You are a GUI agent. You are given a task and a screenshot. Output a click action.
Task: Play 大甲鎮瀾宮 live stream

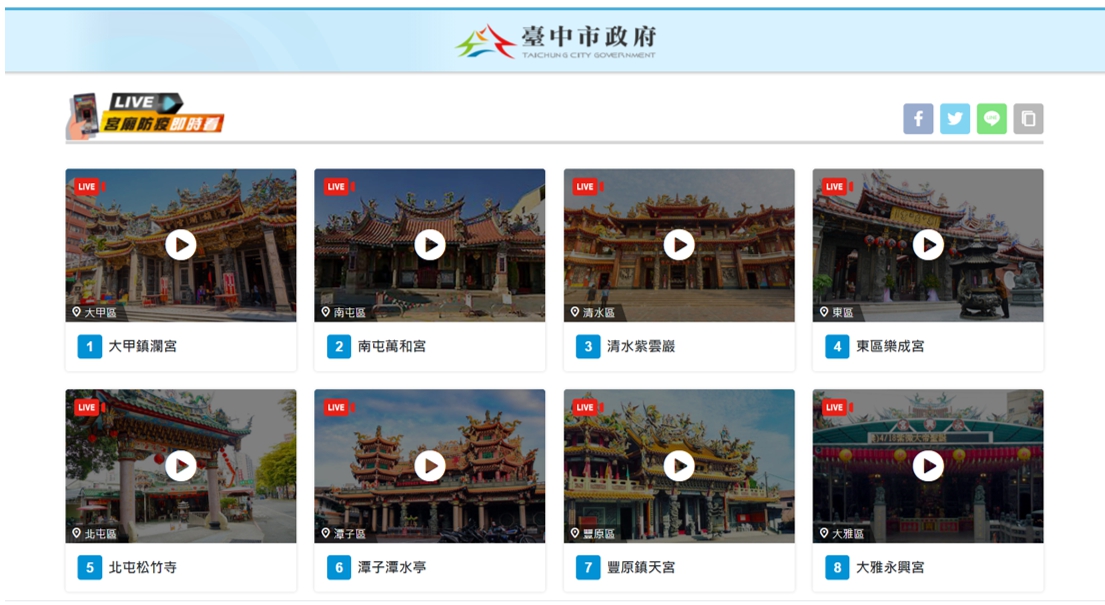181,245
